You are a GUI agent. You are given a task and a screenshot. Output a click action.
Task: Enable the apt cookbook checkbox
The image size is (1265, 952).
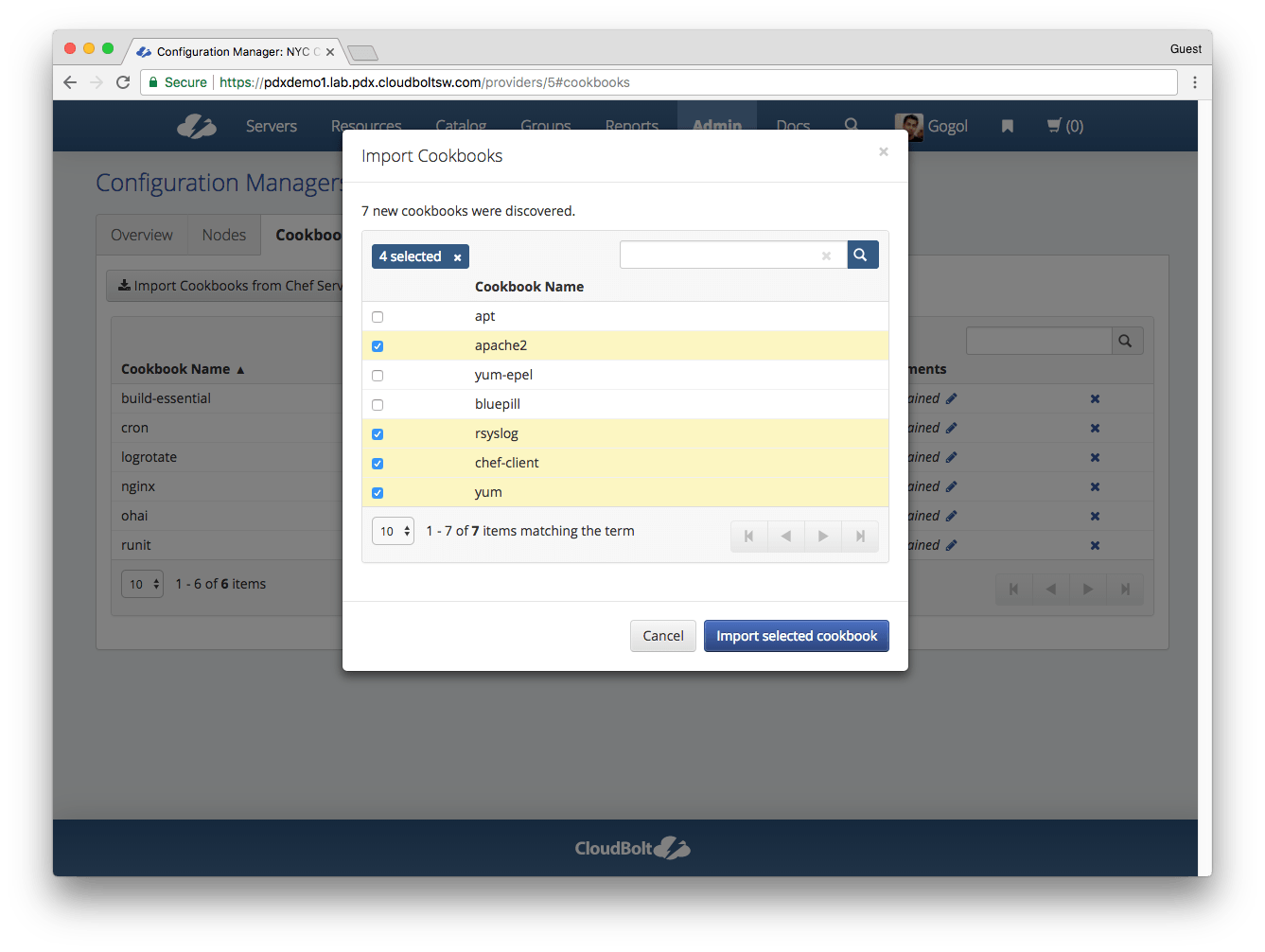pyautogui.click(x=378, y=317)
